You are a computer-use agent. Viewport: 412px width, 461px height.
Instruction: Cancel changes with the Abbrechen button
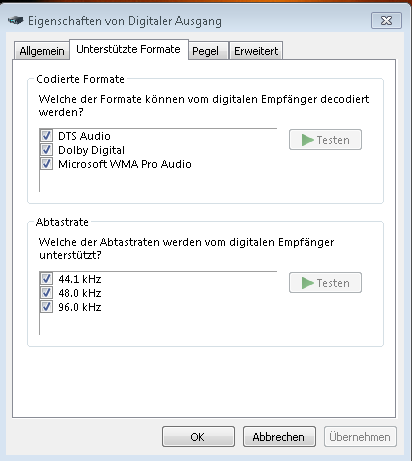[x=279, y=437]
